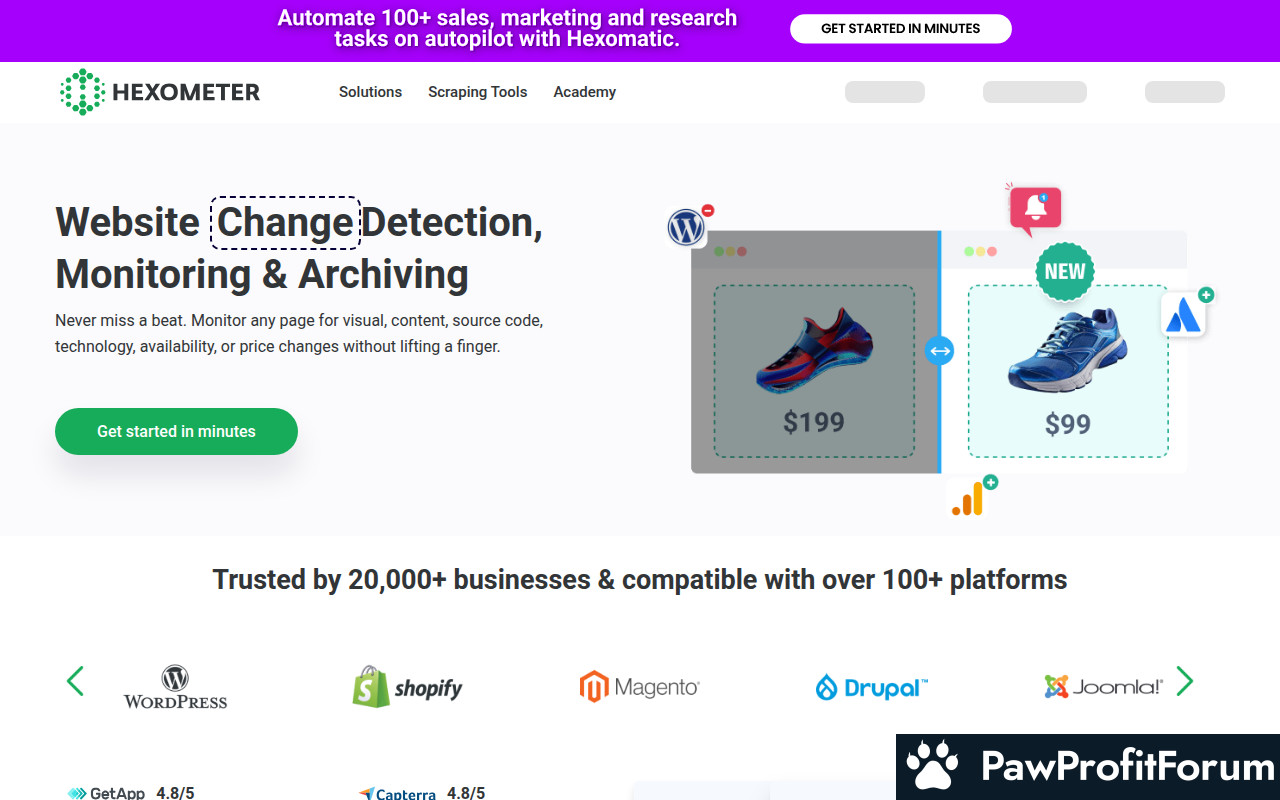Click the Google Analytics bar chart icon

coord(968,499)
